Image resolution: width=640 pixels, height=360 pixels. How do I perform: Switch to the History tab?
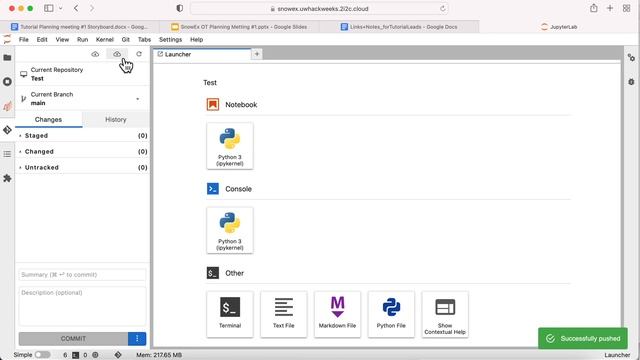pos(116,120)
